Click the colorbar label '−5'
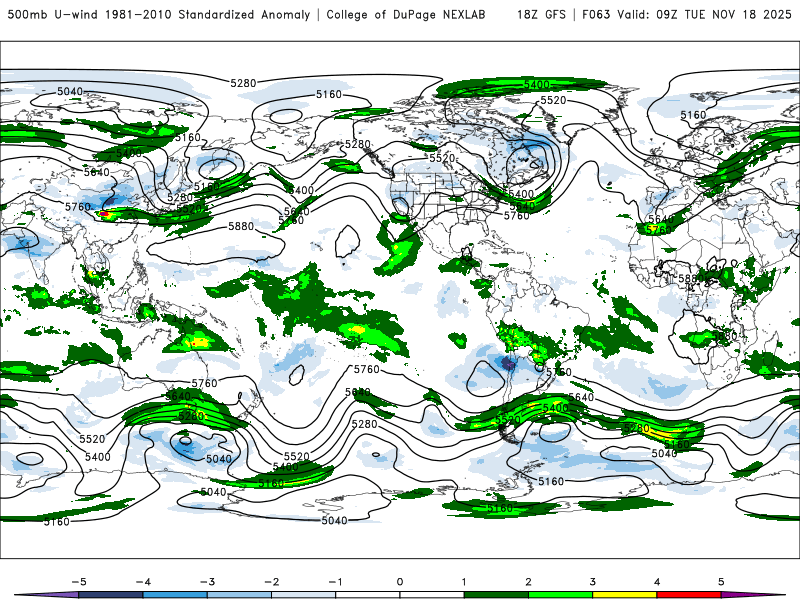The height and width of the screenshot is (600, 800). coord(79,582)
